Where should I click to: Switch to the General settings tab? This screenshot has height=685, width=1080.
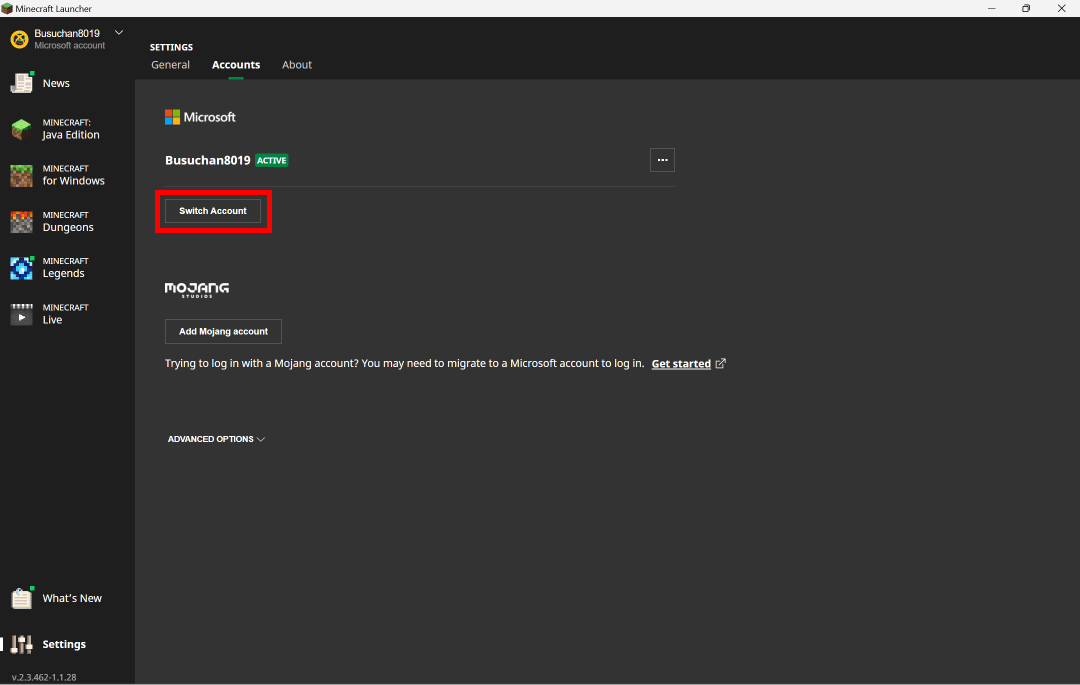(170, 64)
